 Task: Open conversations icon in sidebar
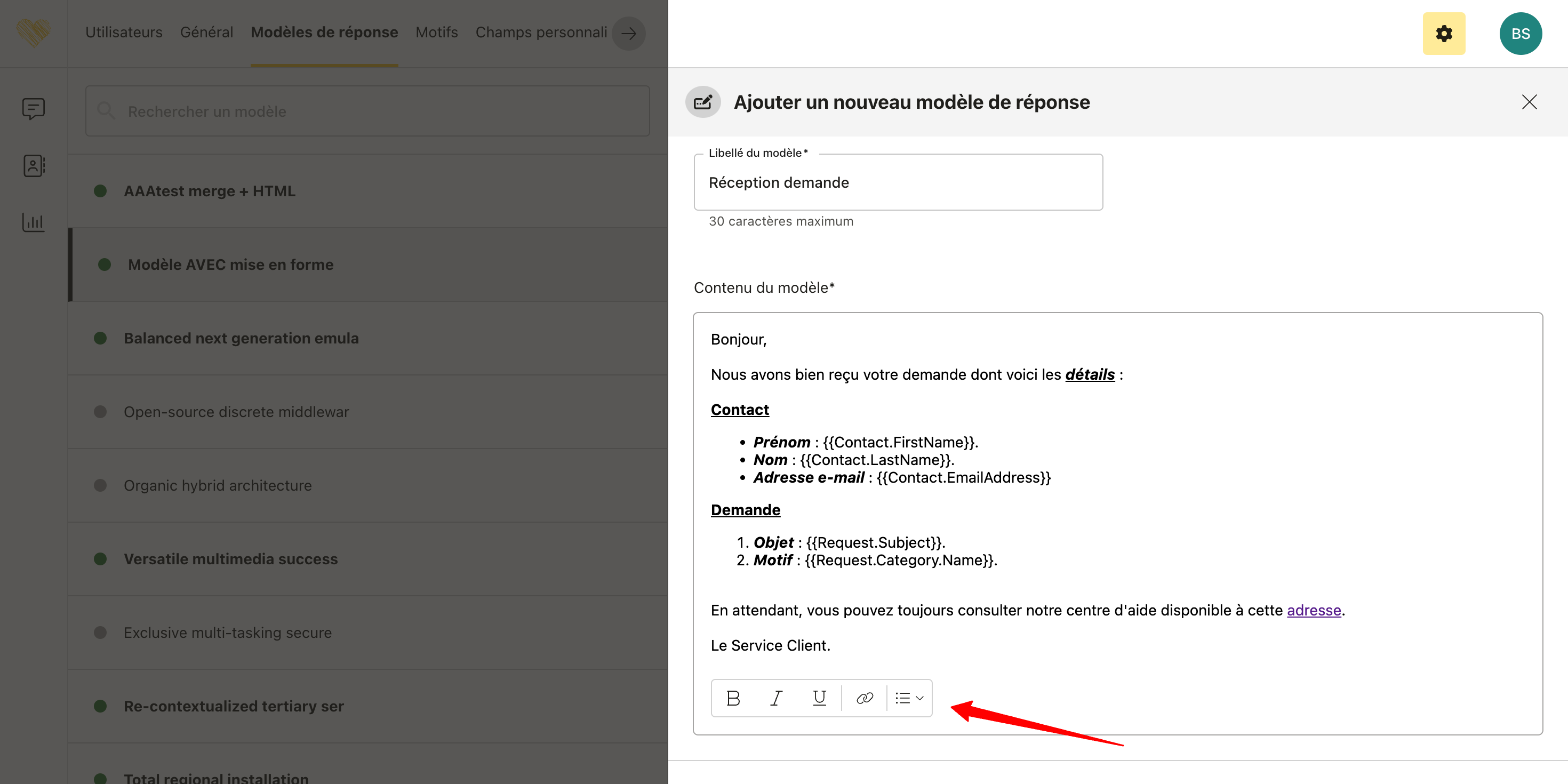tap(34, 109)
